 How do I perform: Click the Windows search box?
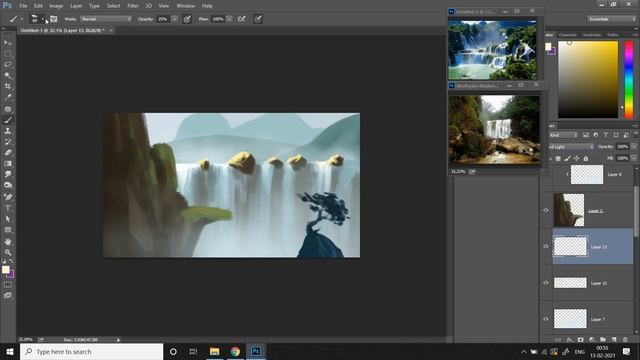tap(91, 351)
